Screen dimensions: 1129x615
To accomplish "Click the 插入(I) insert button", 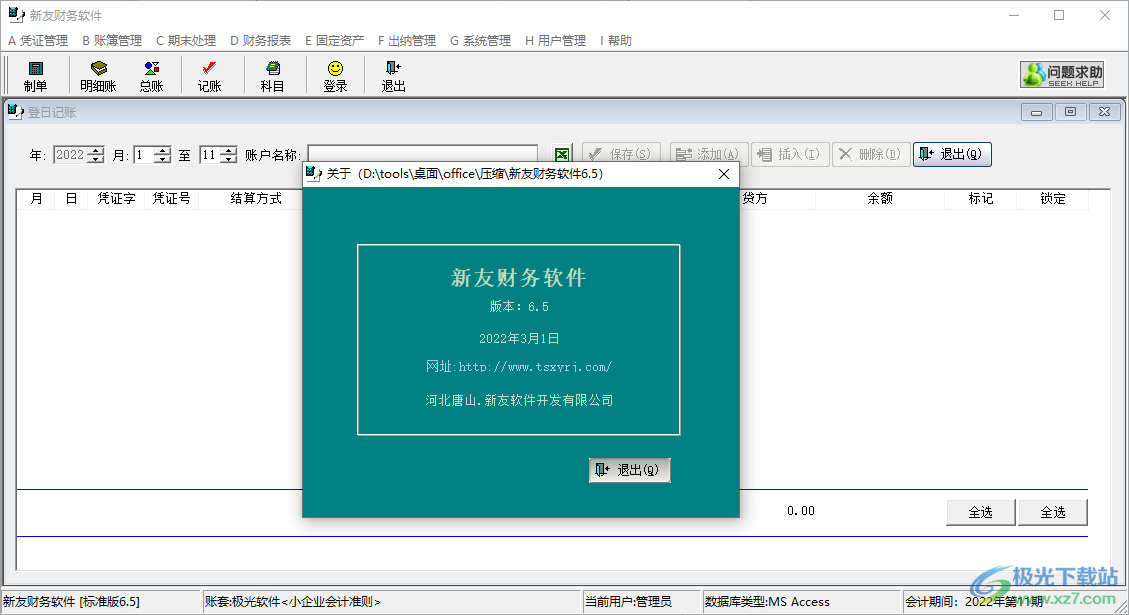I will (791, 154).
